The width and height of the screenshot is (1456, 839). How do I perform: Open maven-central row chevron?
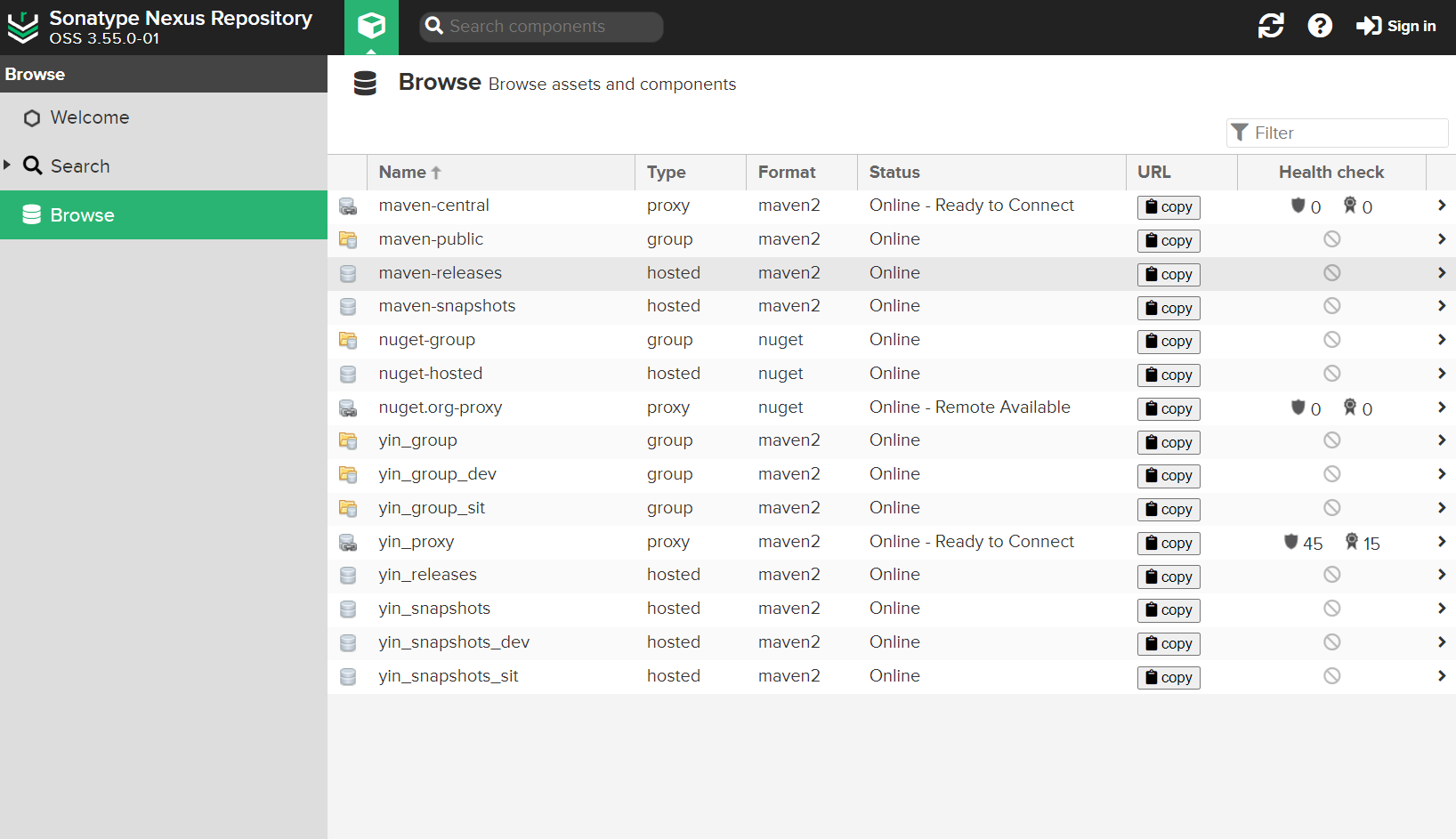pyautogui.click(x=1441, y=206)
